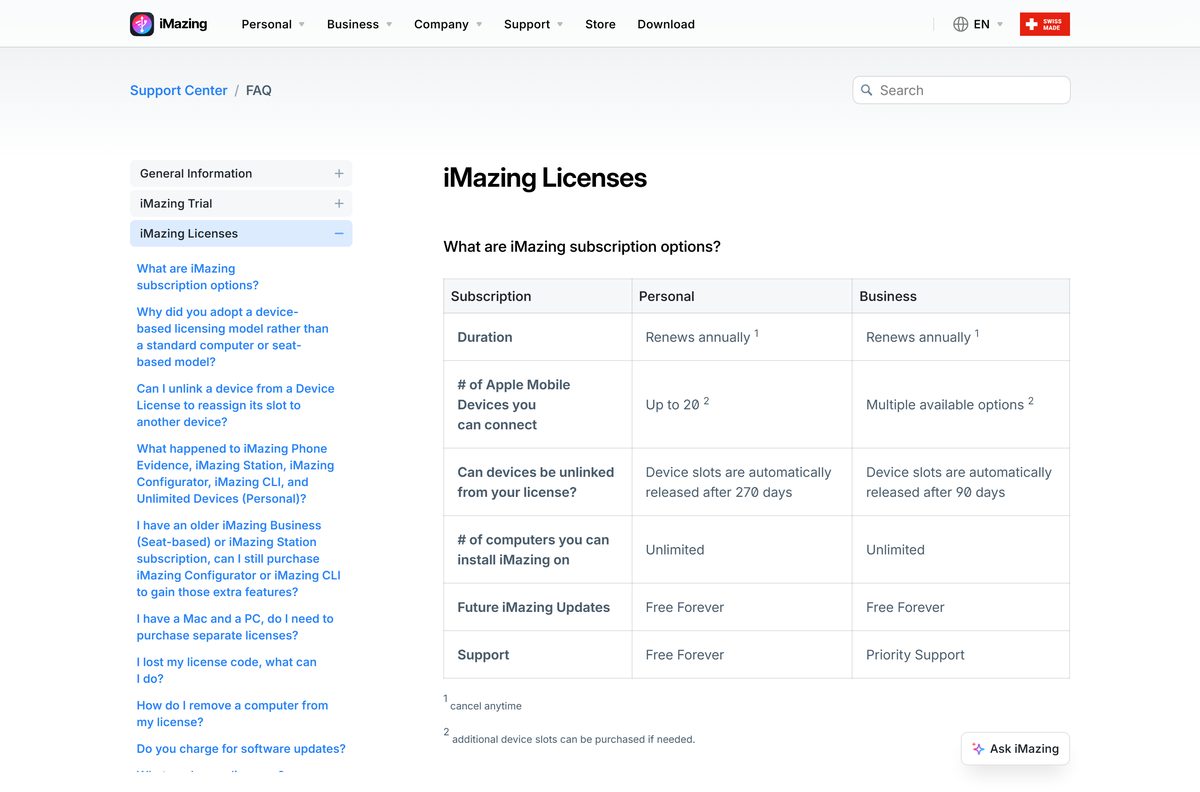Select iMazing Licenses sidebar section

[x=241, y=233]
